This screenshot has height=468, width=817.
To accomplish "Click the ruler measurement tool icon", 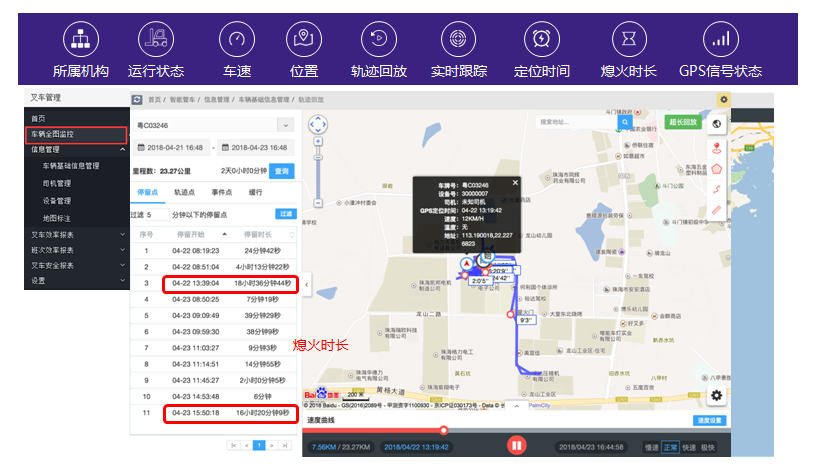I will click(716, 209).
